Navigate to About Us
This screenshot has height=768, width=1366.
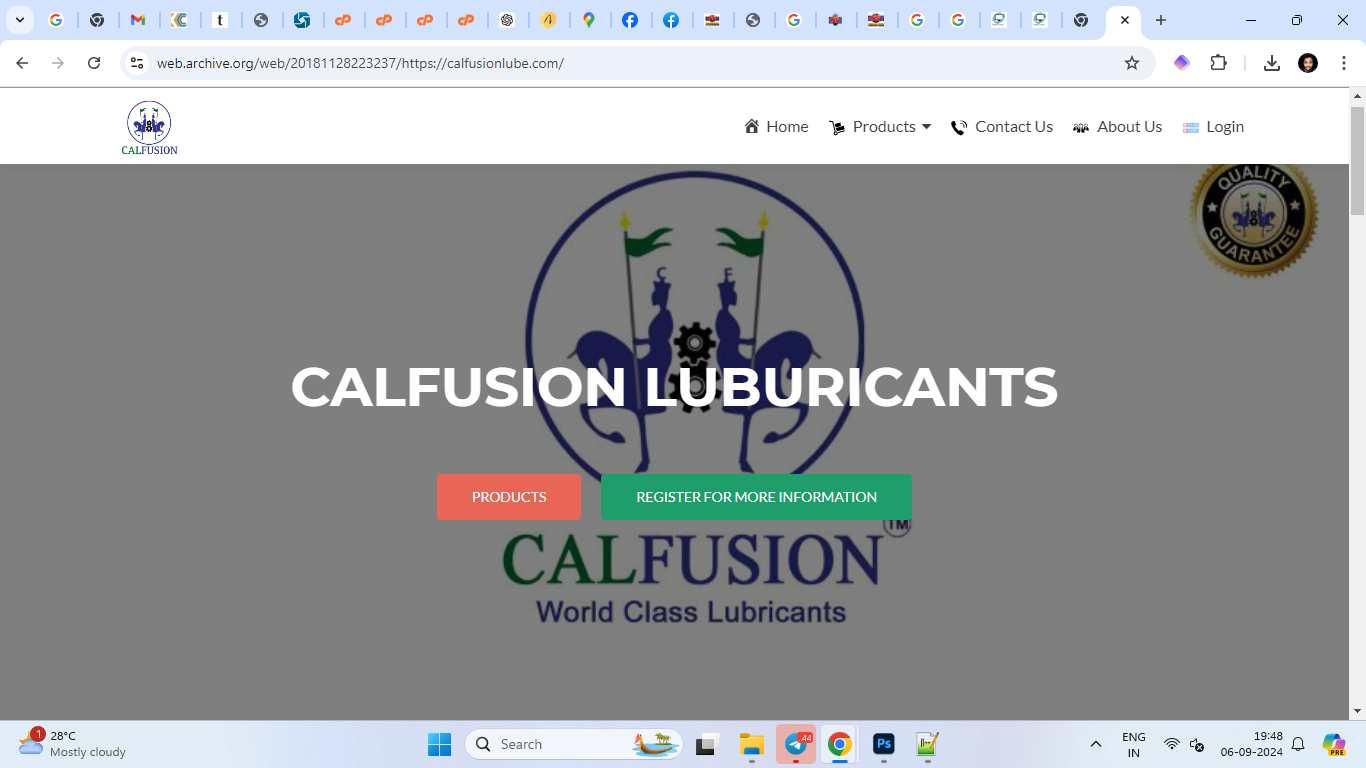(x=1117, y=127)
